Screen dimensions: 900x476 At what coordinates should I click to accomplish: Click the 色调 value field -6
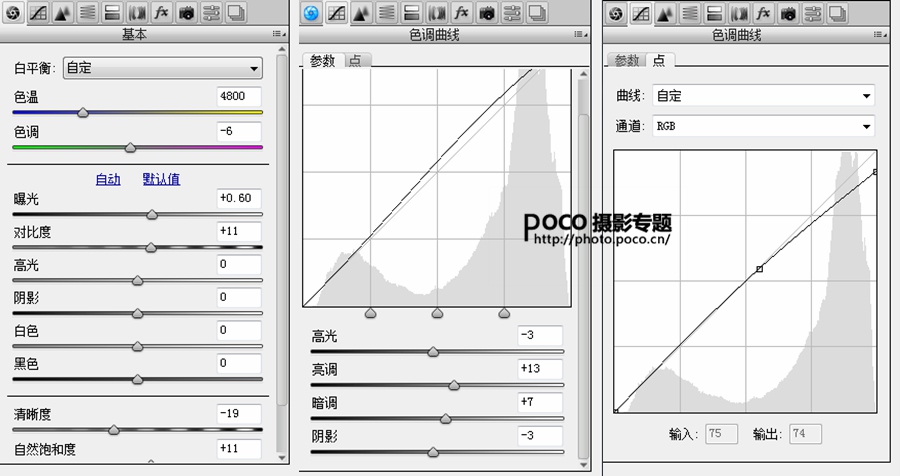click(x=239, y=131)
